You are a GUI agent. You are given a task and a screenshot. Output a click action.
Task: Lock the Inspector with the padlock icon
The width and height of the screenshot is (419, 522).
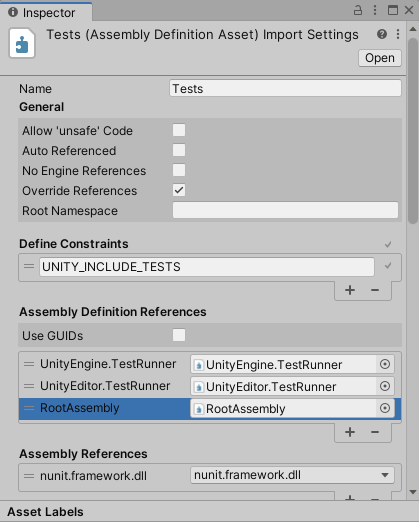pos(358,10)
